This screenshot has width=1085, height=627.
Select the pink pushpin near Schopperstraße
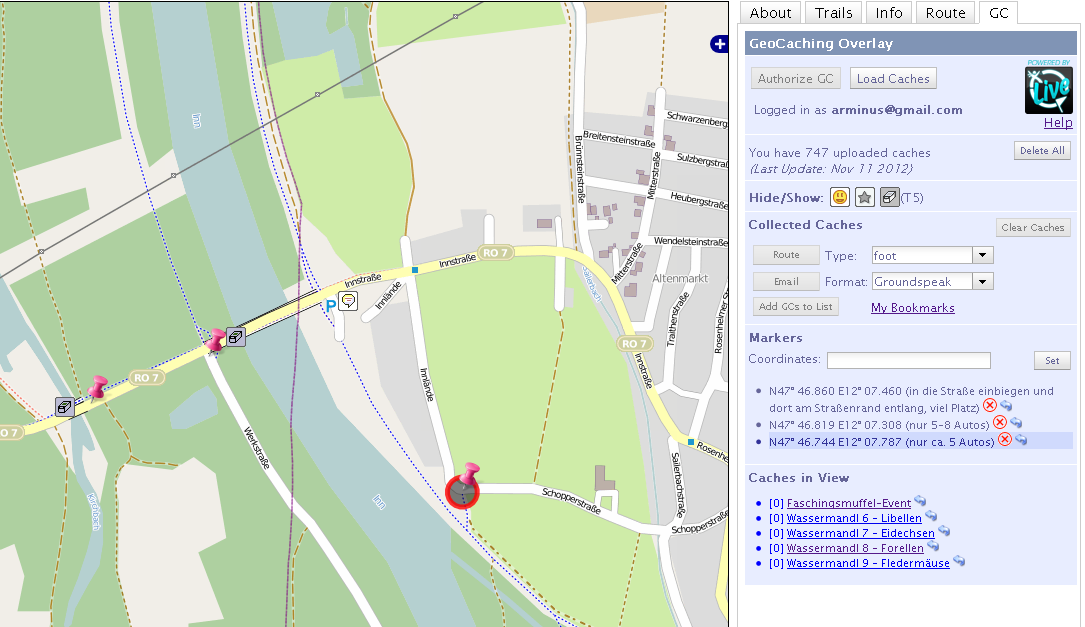[x=470, y=475]
